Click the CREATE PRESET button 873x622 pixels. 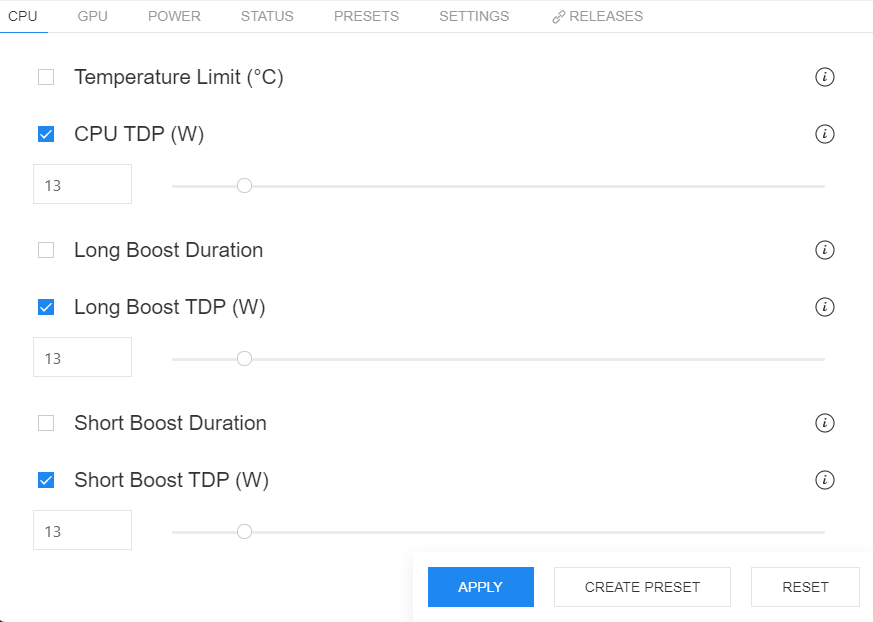point(642,587)
